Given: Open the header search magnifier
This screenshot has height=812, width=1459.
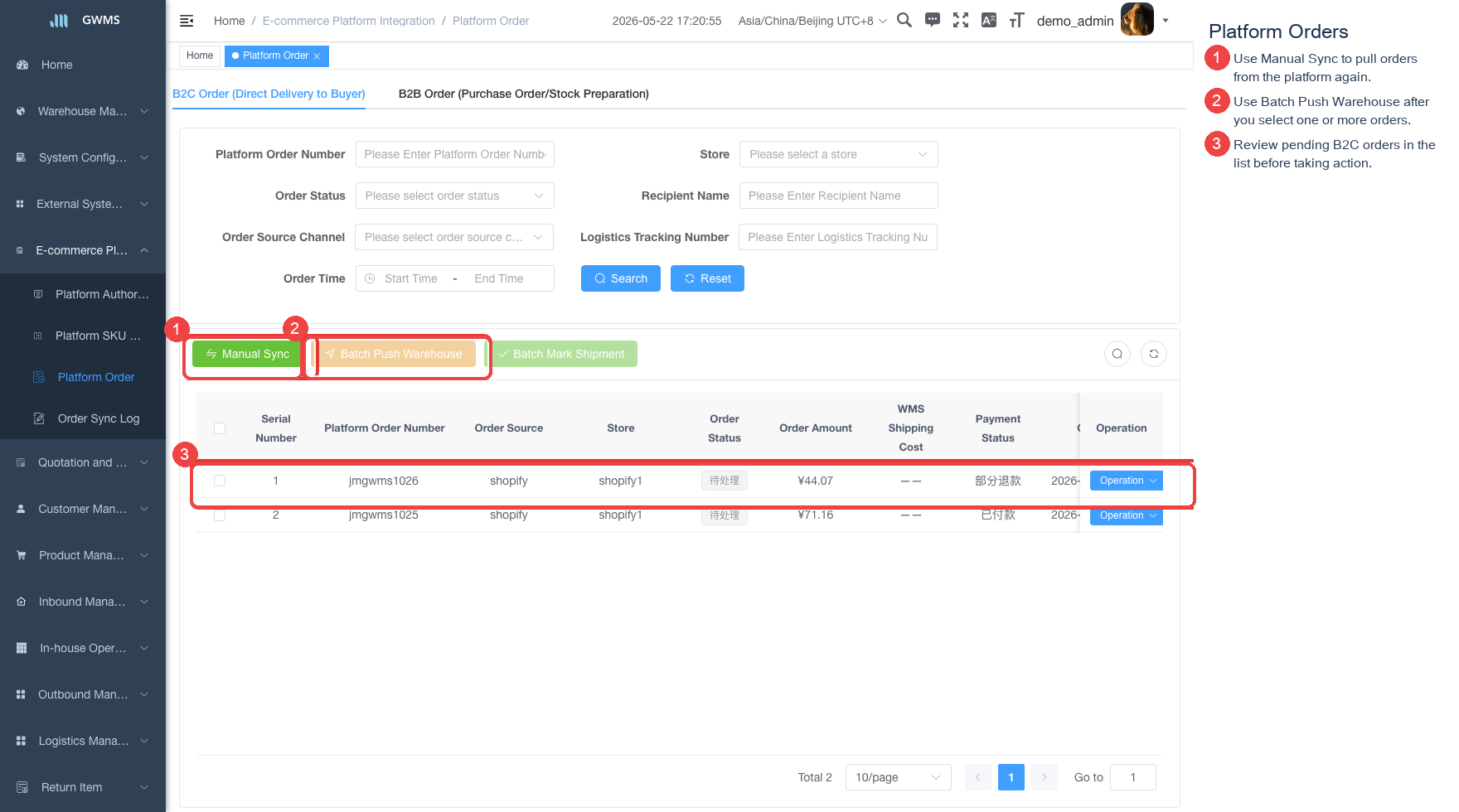Looking at the screenshot, I should tap(904, 20).
